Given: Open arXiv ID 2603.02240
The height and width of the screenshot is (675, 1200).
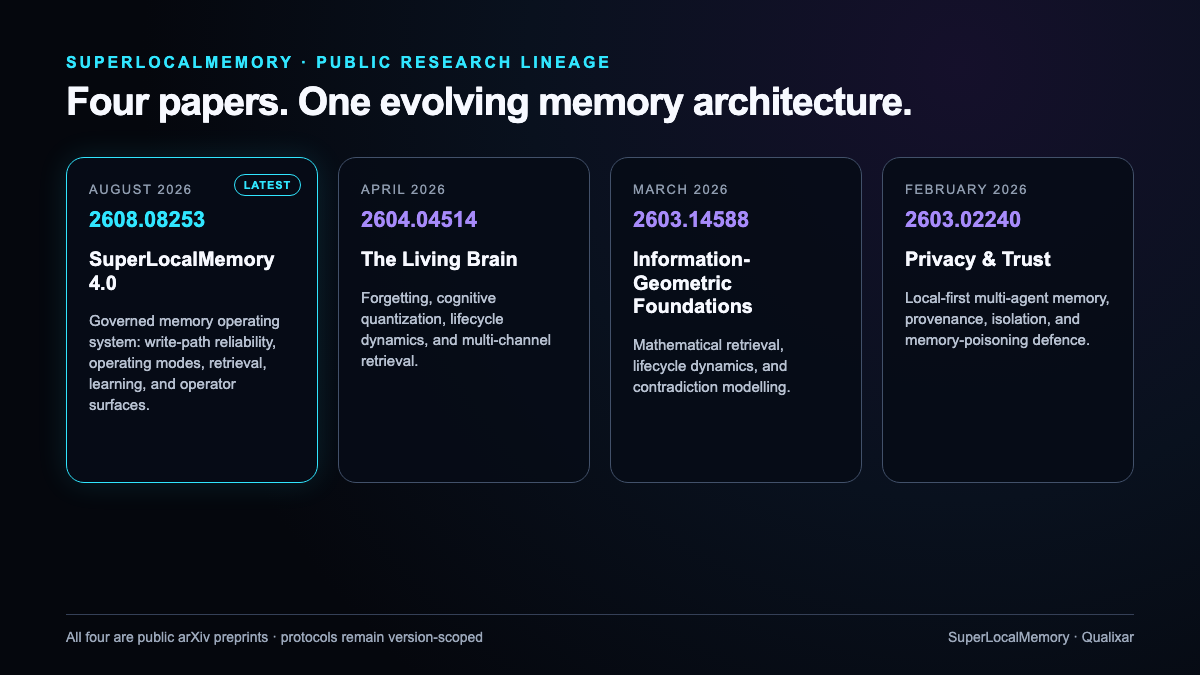Looking at the screenshot, I should point(963,219).
